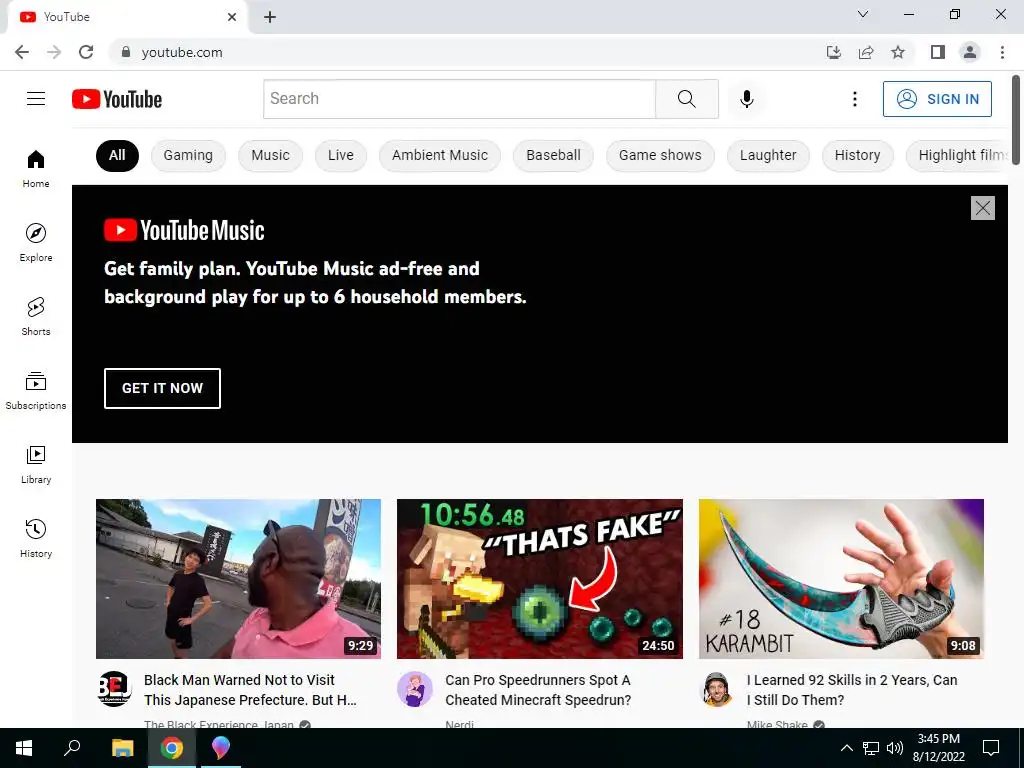Show hidden system tray icons
The image size is (1024, 768).
(846, 748)
